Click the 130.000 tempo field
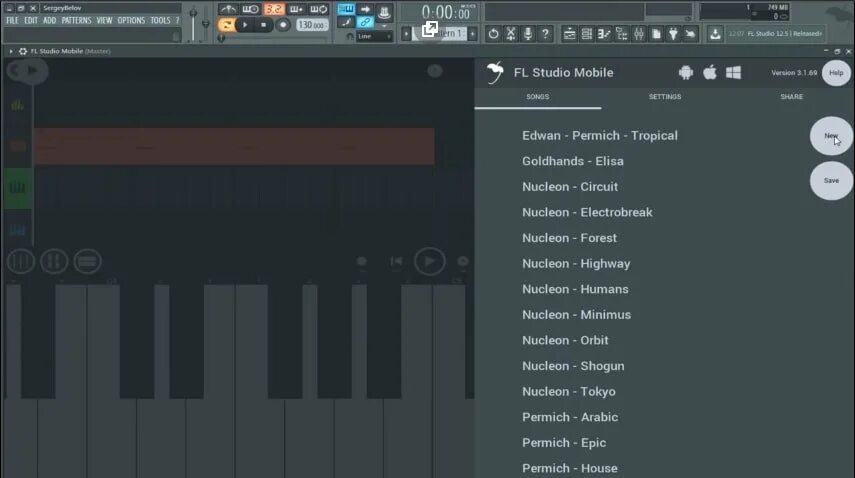The image size is (855, 478). [312, 25]
